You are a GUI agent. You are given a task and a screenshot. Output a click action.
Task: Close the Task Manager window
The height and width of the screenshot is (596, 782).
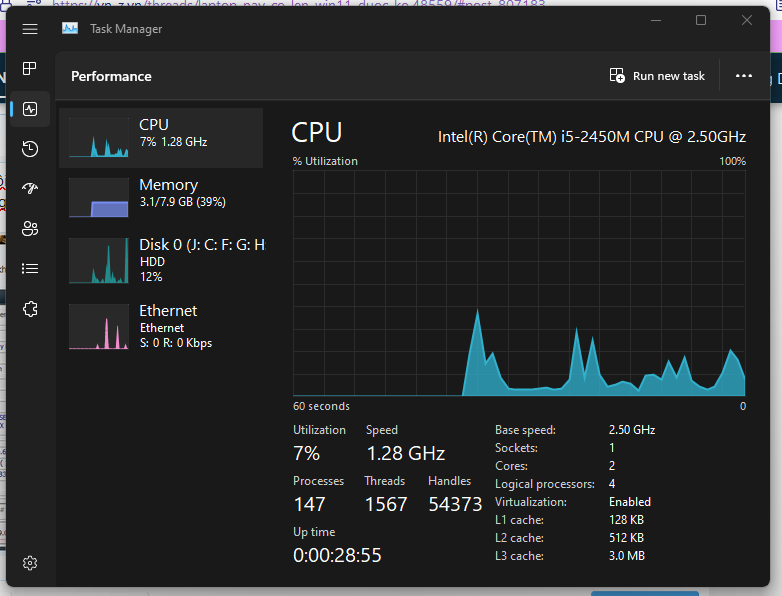click(x=747, y=20)
